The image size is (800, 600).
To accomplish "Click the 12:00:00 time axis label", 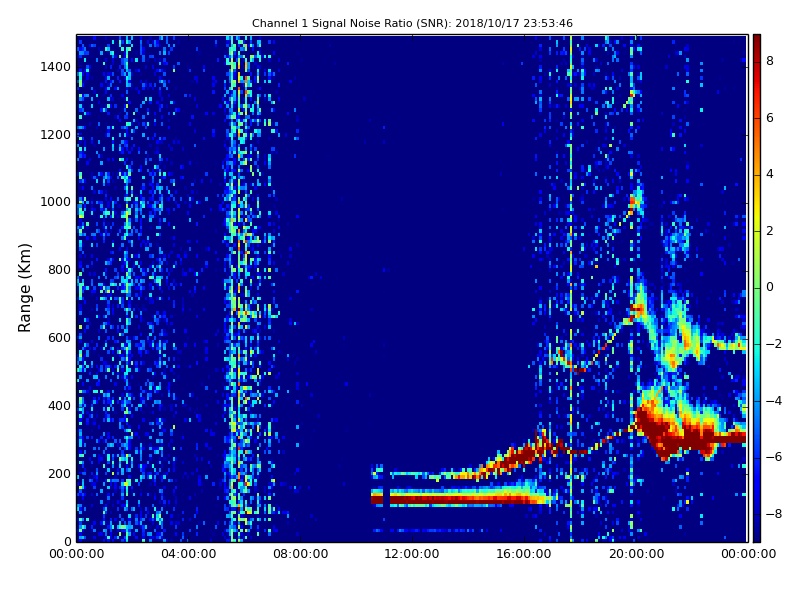I will coord(412,554).
